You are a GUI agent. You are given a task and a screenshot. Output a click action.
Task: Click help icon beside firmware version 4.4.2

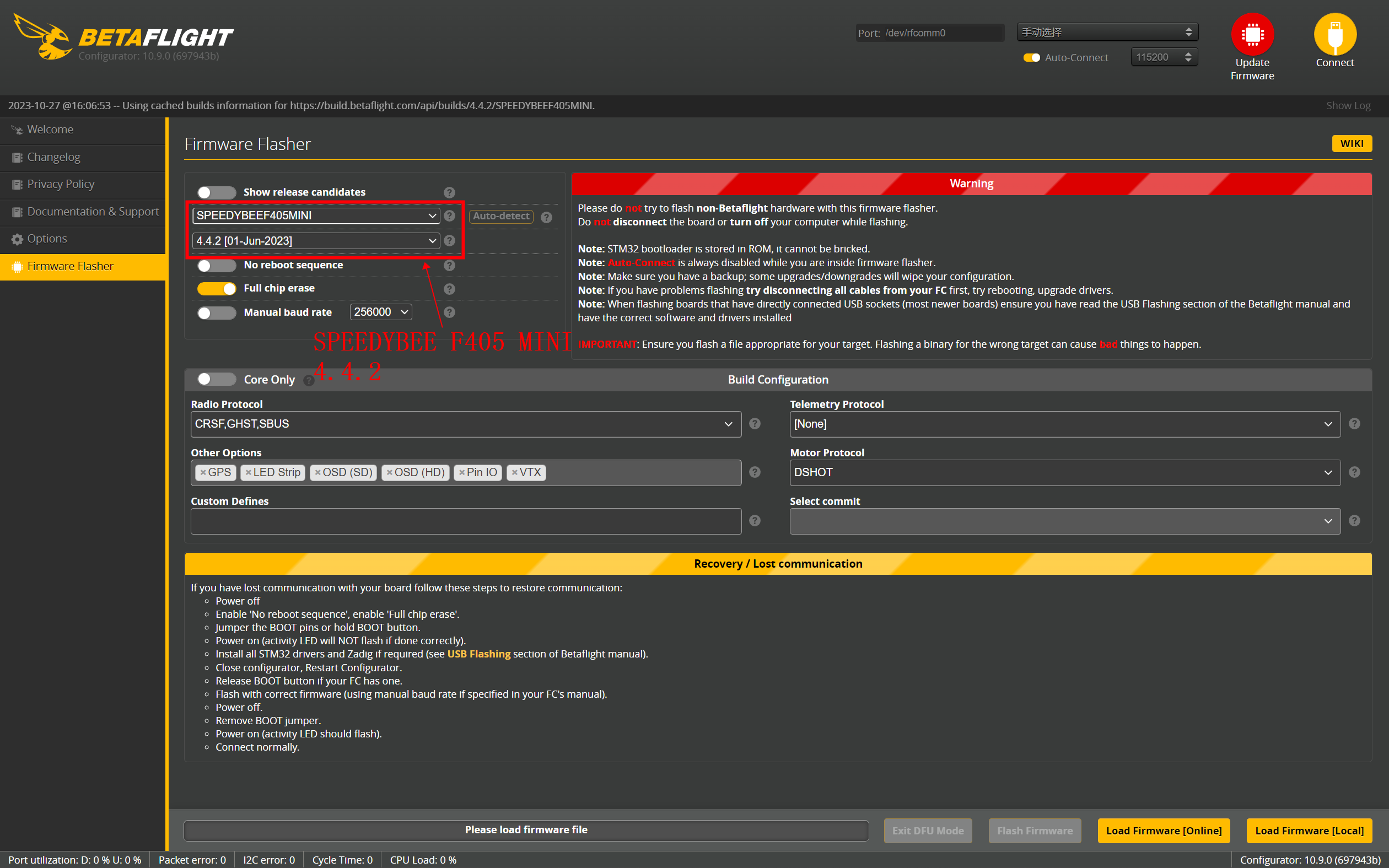point(449,240)
